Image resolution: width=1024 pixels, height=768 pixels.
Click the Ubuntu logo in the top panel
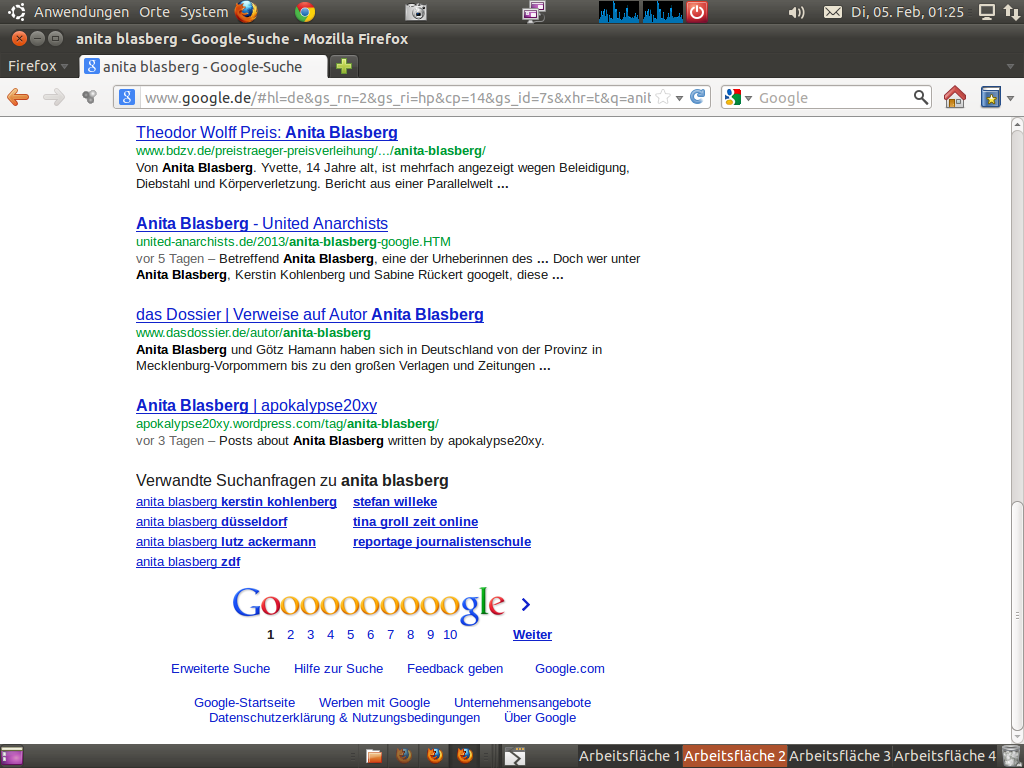click(x=16, y=12)
